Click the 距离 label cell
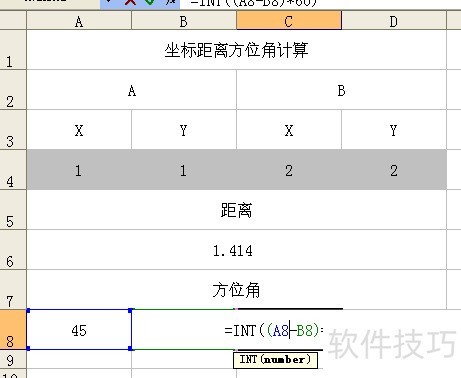 pos(236,210)
